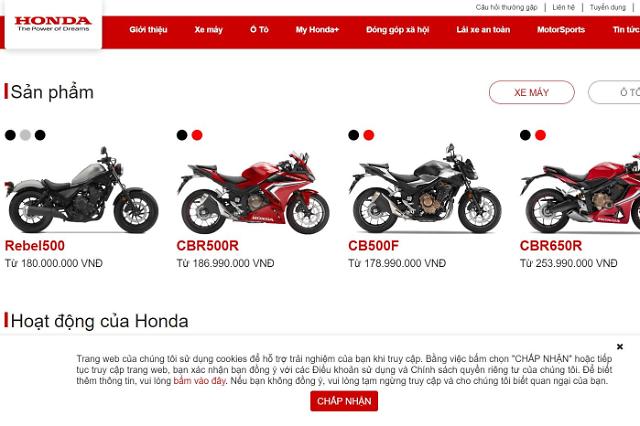
Task: Open the MotorSports menu item
Action: pyautogui.click(x=561, y=29)
